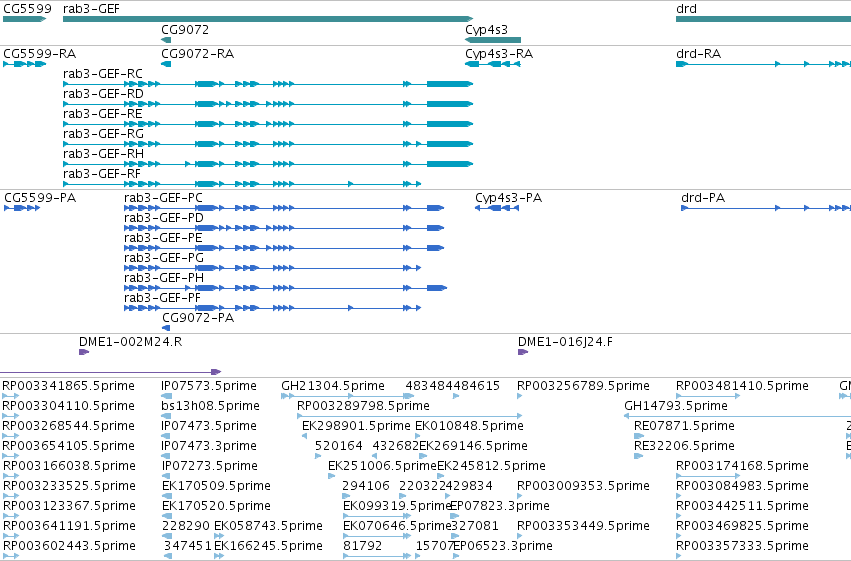Open EST RP003641191.5prime
This screenshot has height=561, width=851.
tap(69, 526)
